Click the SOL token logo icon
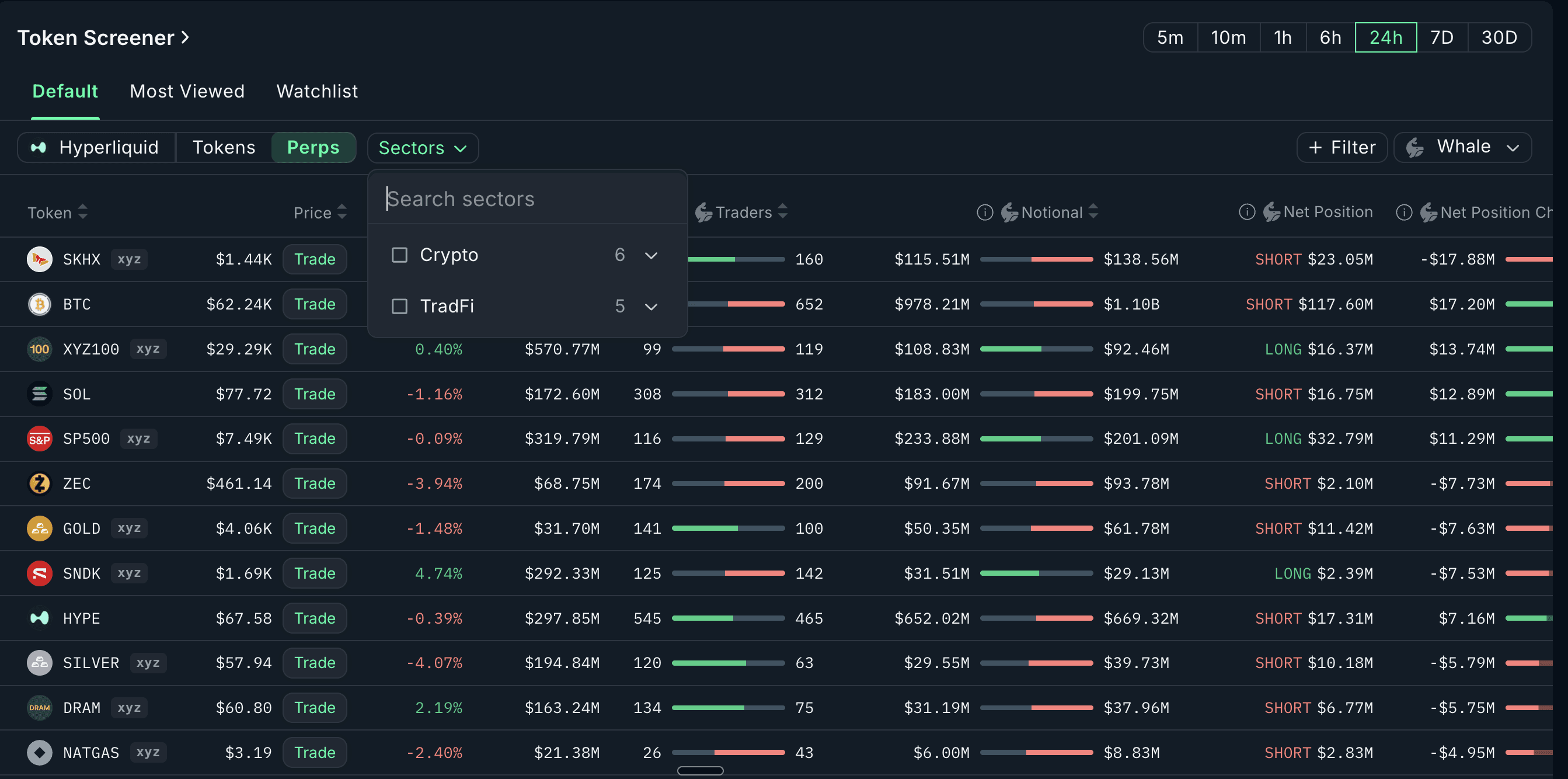1568x779 pixels. 40,394
